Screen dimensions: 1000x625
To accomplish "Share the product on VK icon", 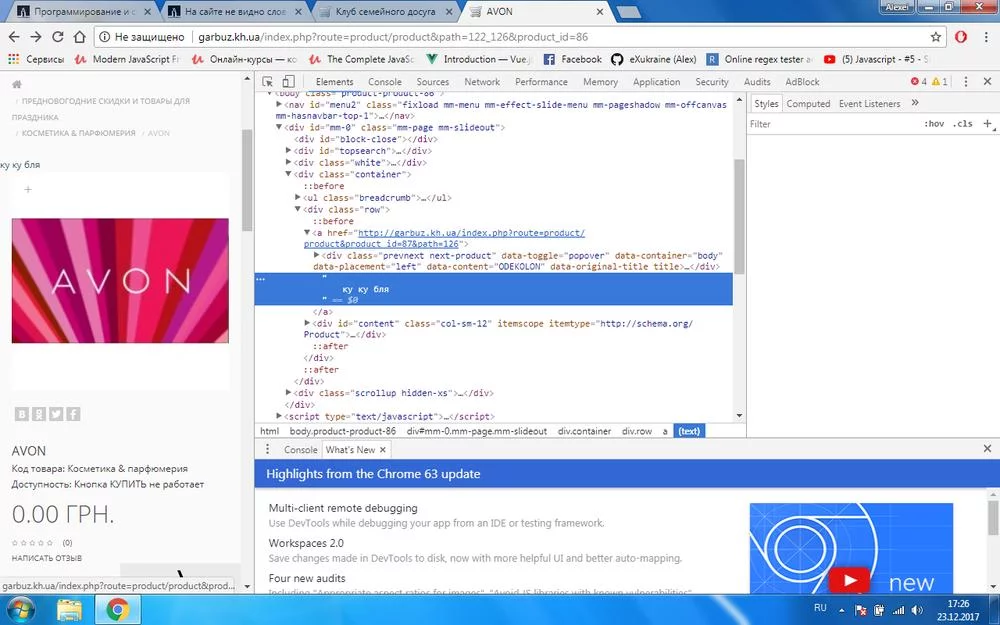I will click(22, 414).
